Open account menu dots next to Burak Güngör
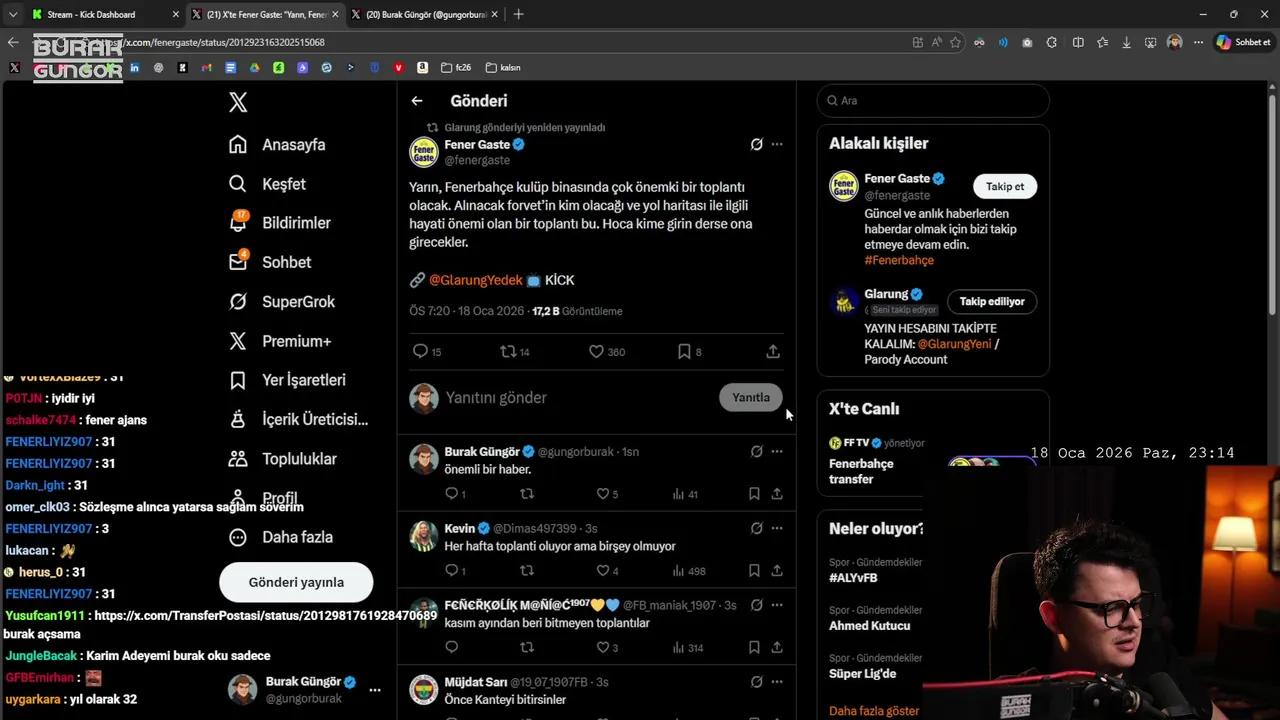This screenshot has height=720, width=1280. coord(375,690)
